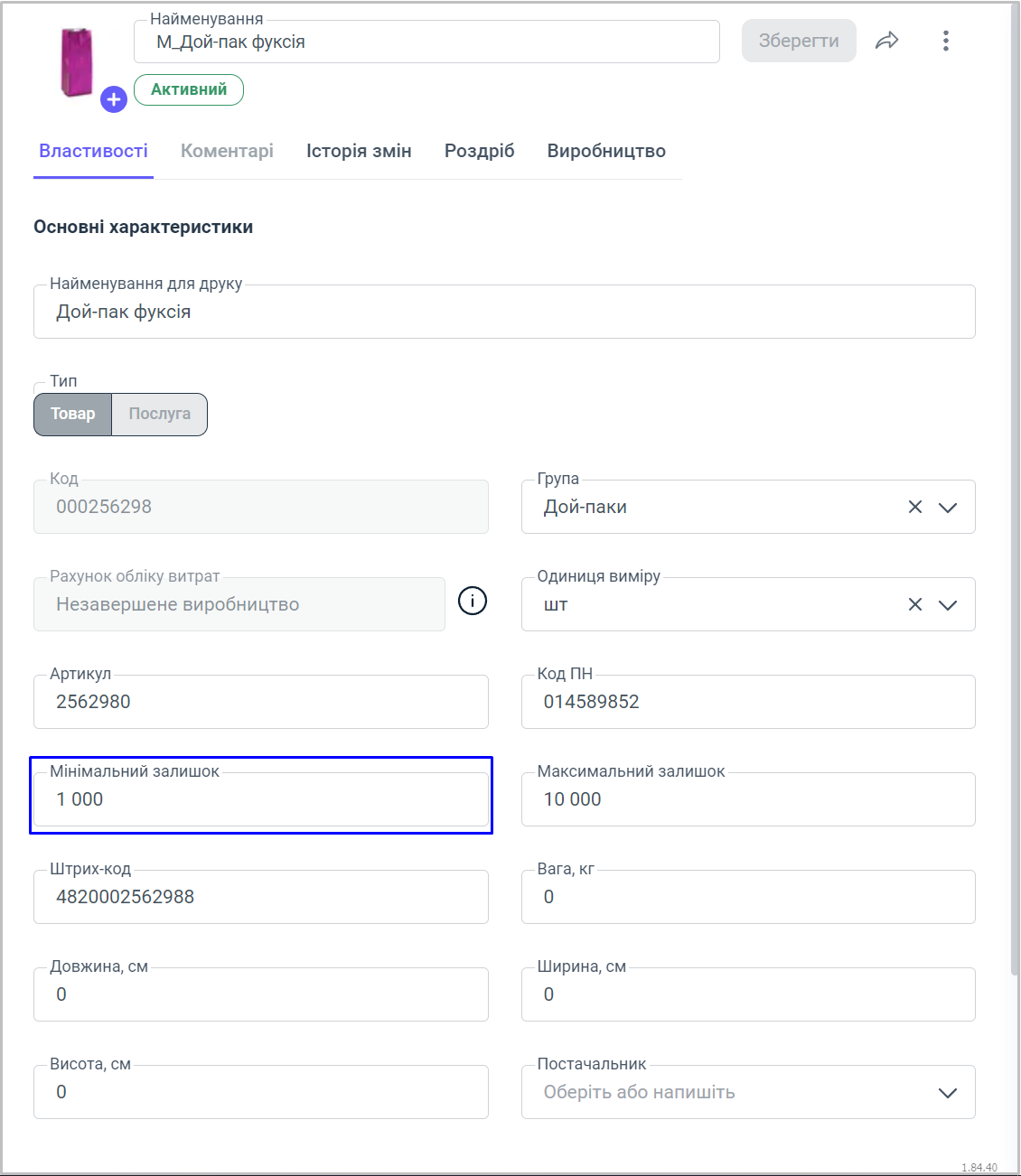Switch type to Послуга
The height and width of the screenshot is (1176, 1021).
[159, 415]
